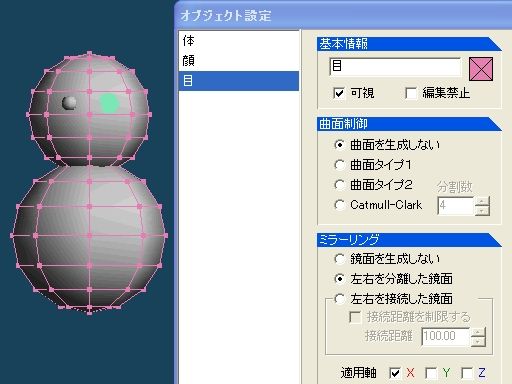
Task: Enable the Y axis mirroring checkbox
Action: 431,373
